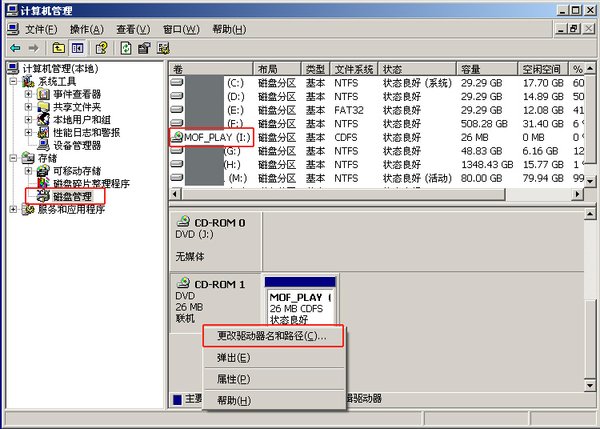Click the blue bar above MOF_PLAY partition
The image size is (600, 429).
tap(300, 282)
